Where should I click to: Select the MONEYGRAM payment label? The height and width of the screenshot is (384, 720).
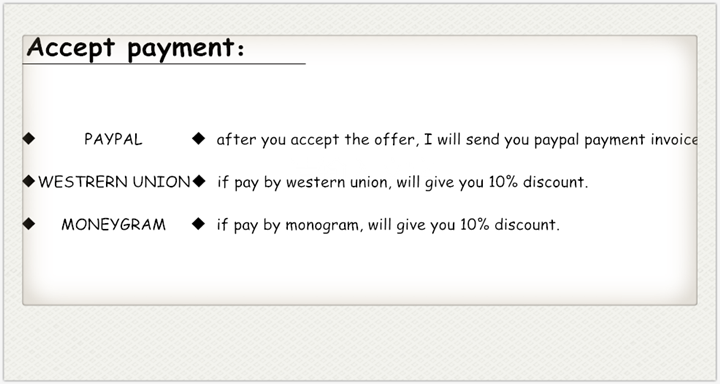(113, 225)
